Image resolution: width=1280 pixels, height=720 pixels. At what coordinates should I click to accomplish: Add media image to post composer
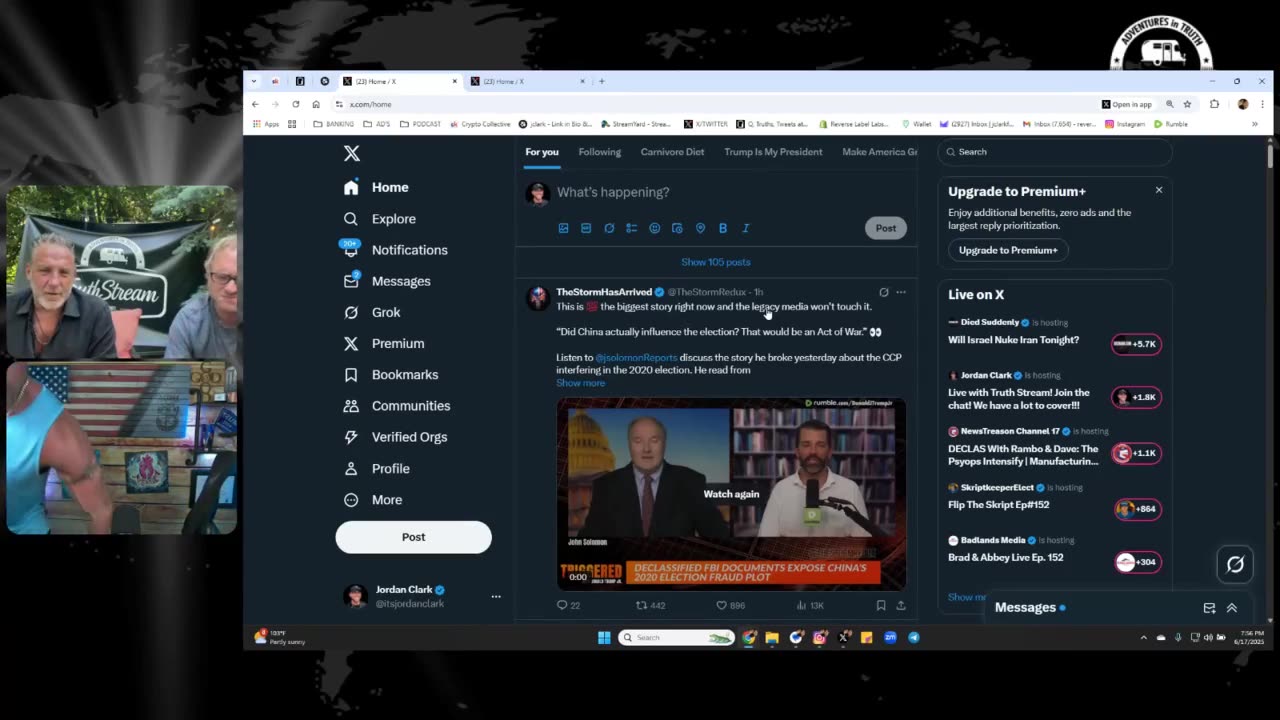click(x=563, y=228)
